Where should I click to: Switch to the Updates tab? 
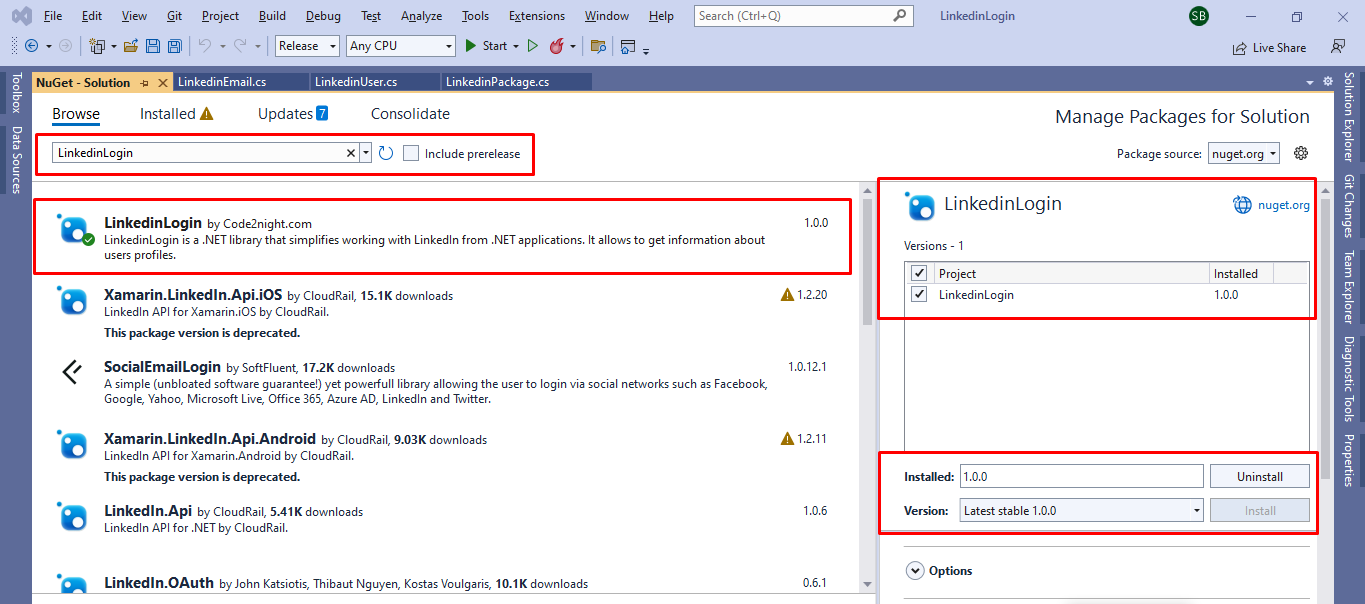tap(293, 114)
